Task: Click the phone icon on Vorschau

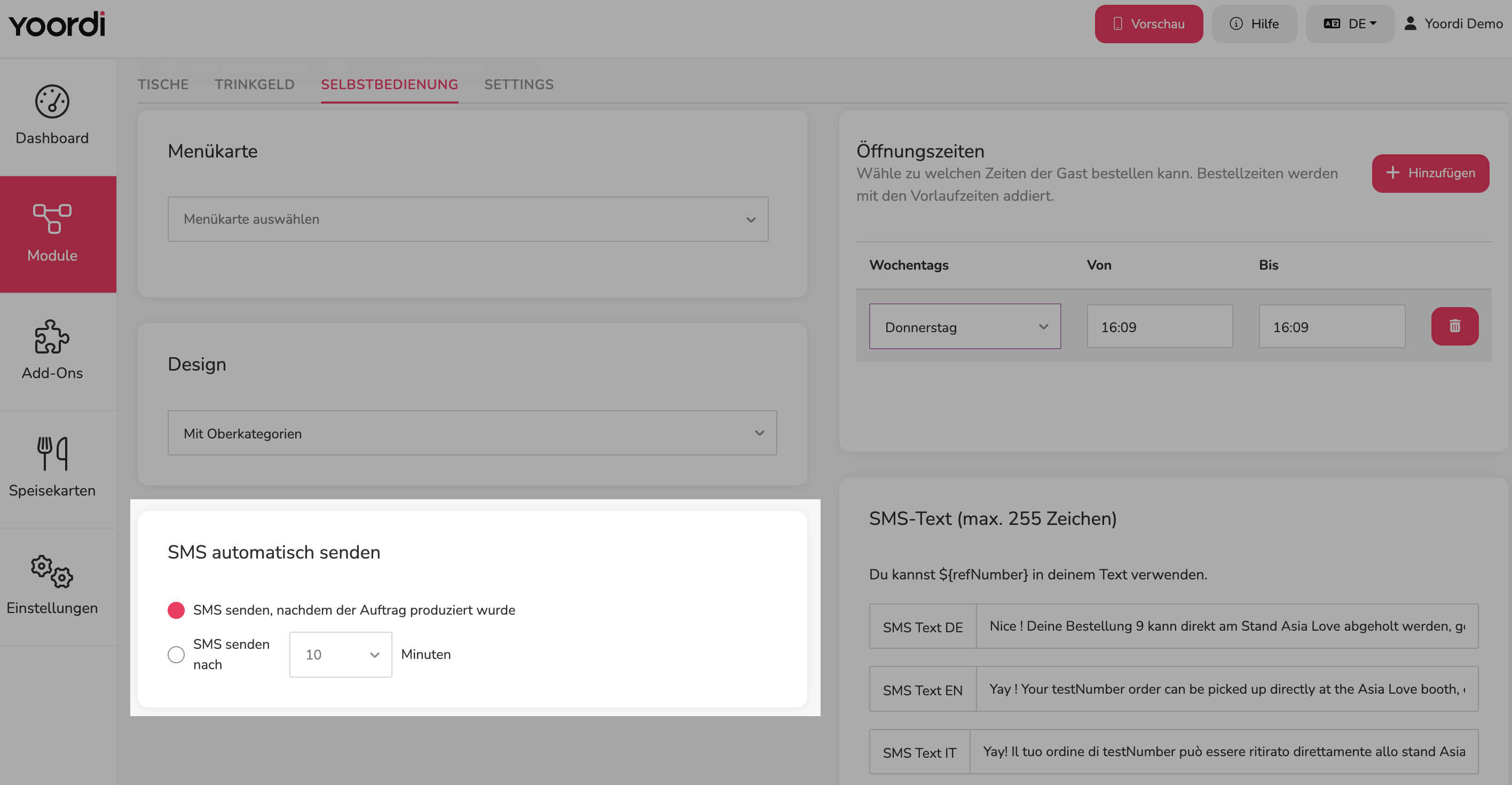Action: click(x=1117, y=23)
